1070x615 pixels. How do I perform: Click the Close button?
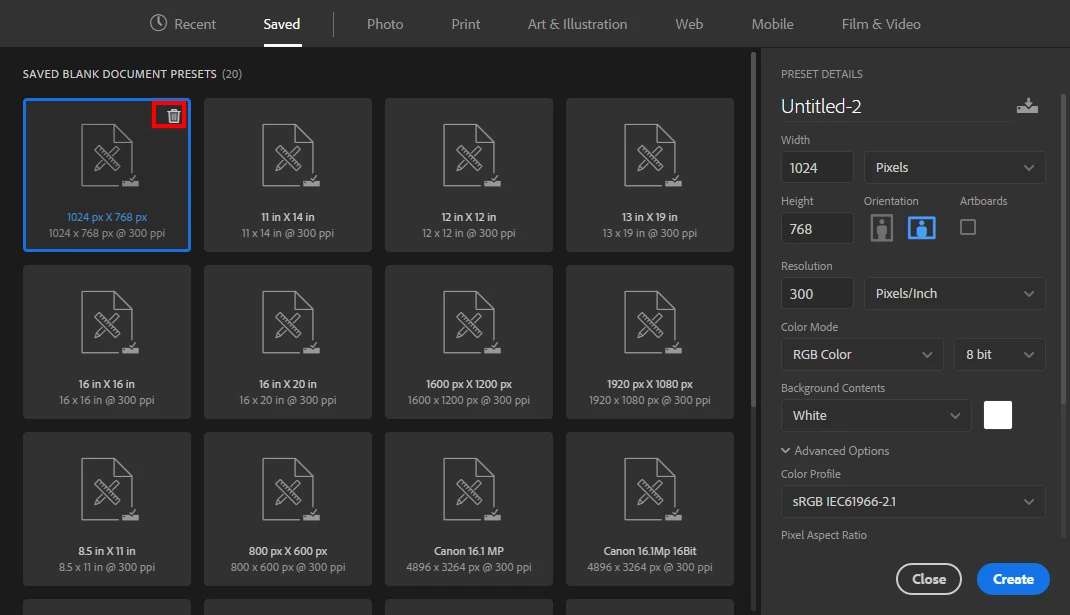(x=929, y=579)
